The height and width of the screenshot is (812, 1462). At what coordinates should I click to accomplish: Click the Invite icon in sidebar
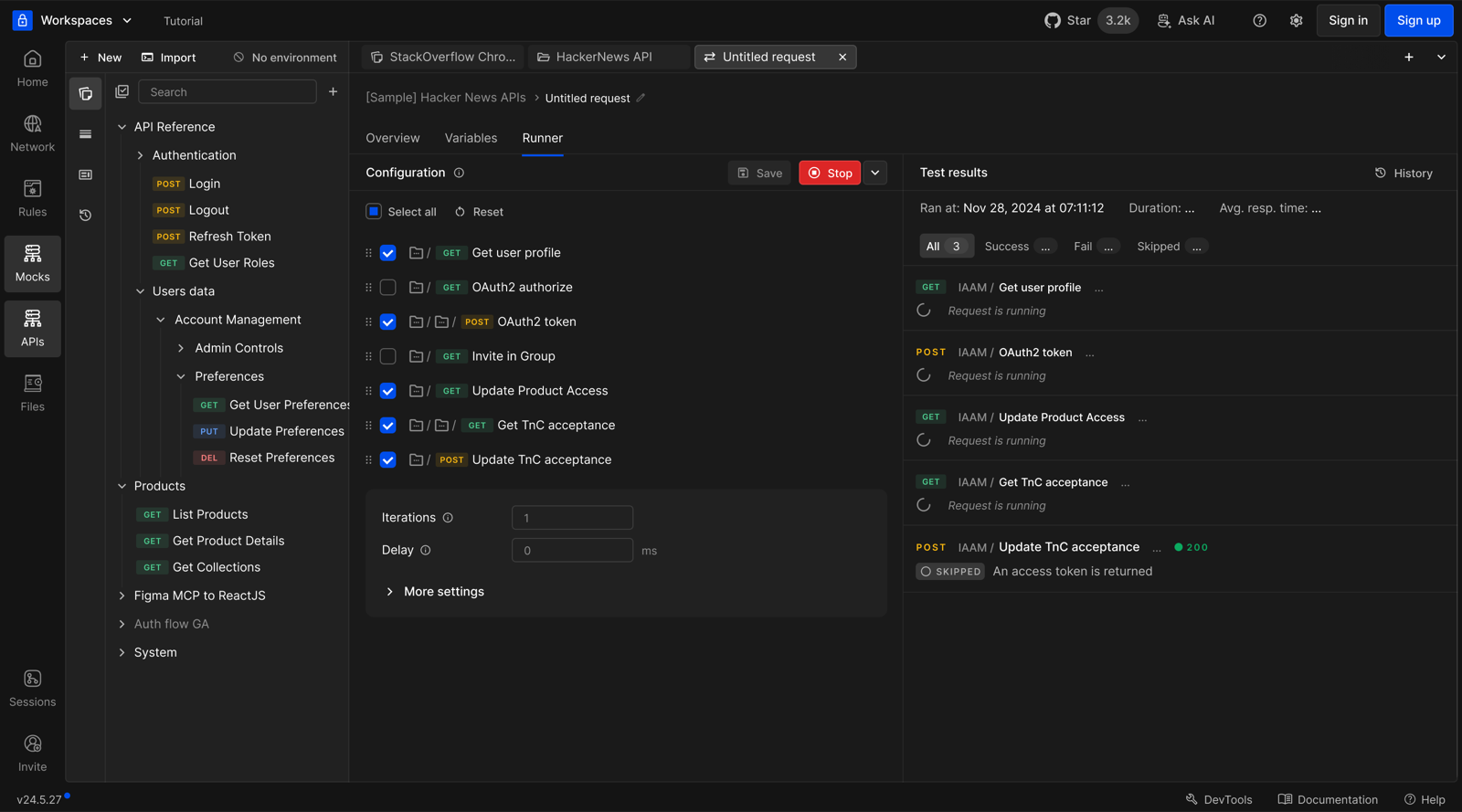32,744
